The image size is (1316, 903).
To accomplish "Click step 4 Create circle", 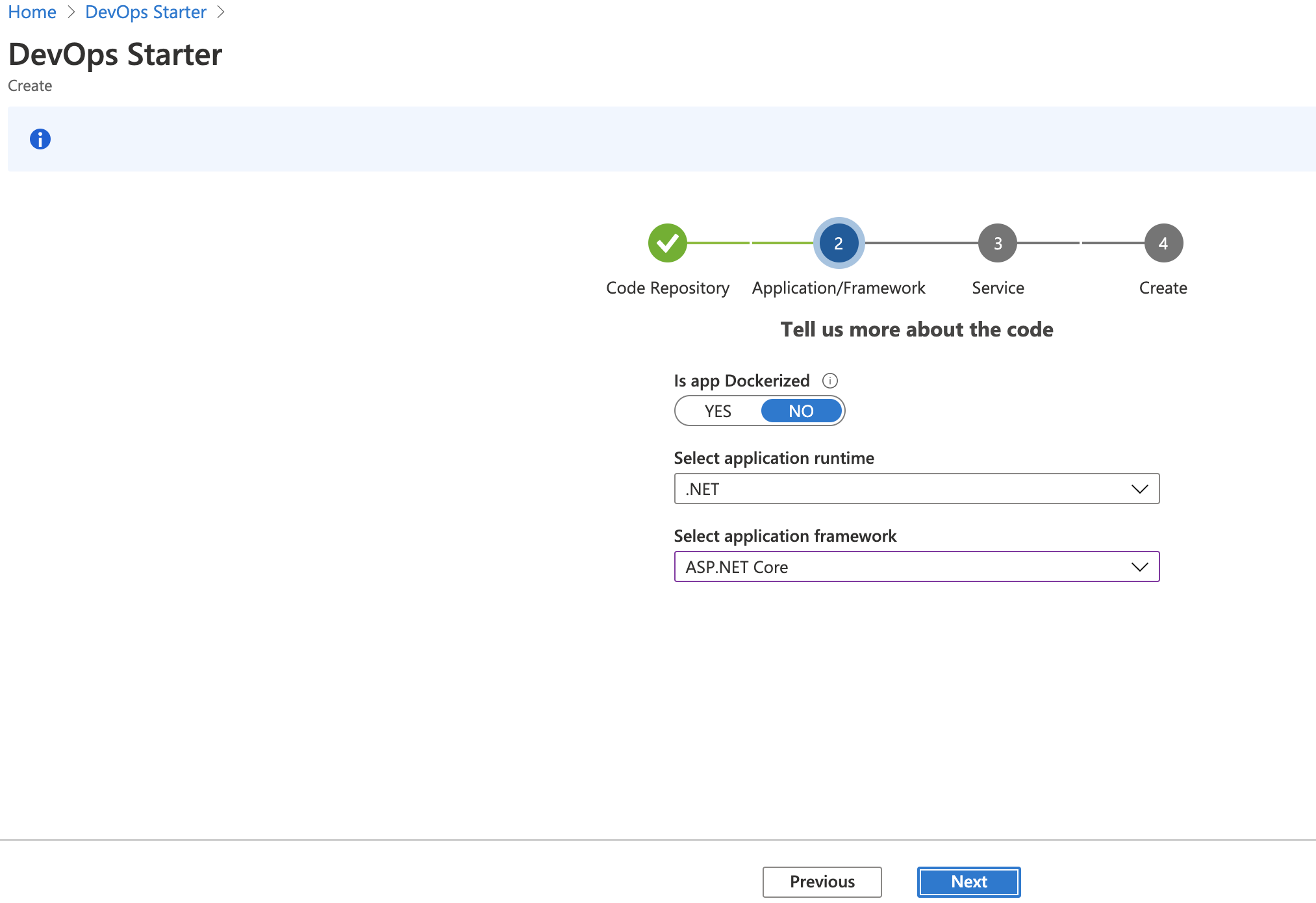I will [x=1163, y=243].
